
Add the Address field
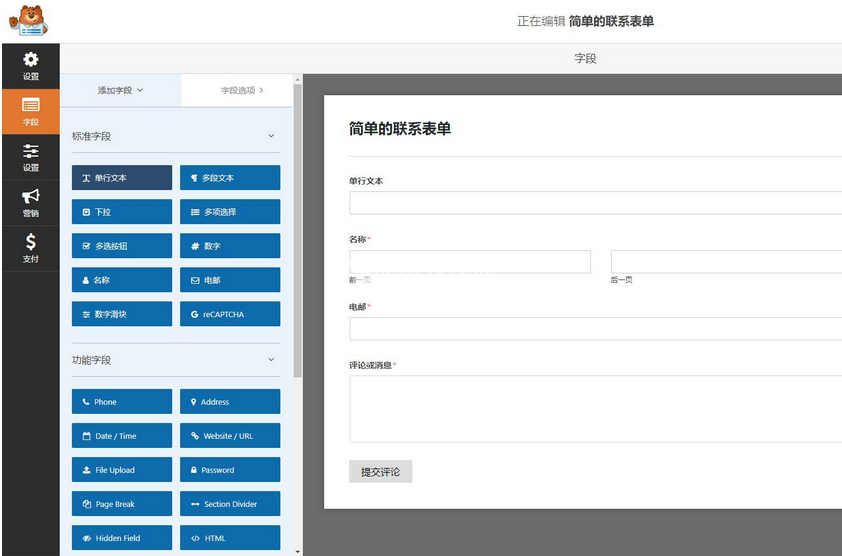pos(230,402)
